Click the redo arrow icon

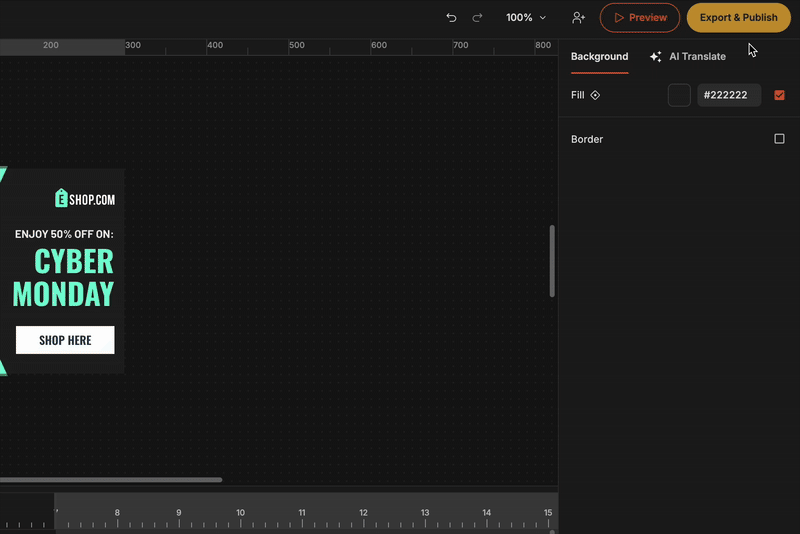(477, 18)
